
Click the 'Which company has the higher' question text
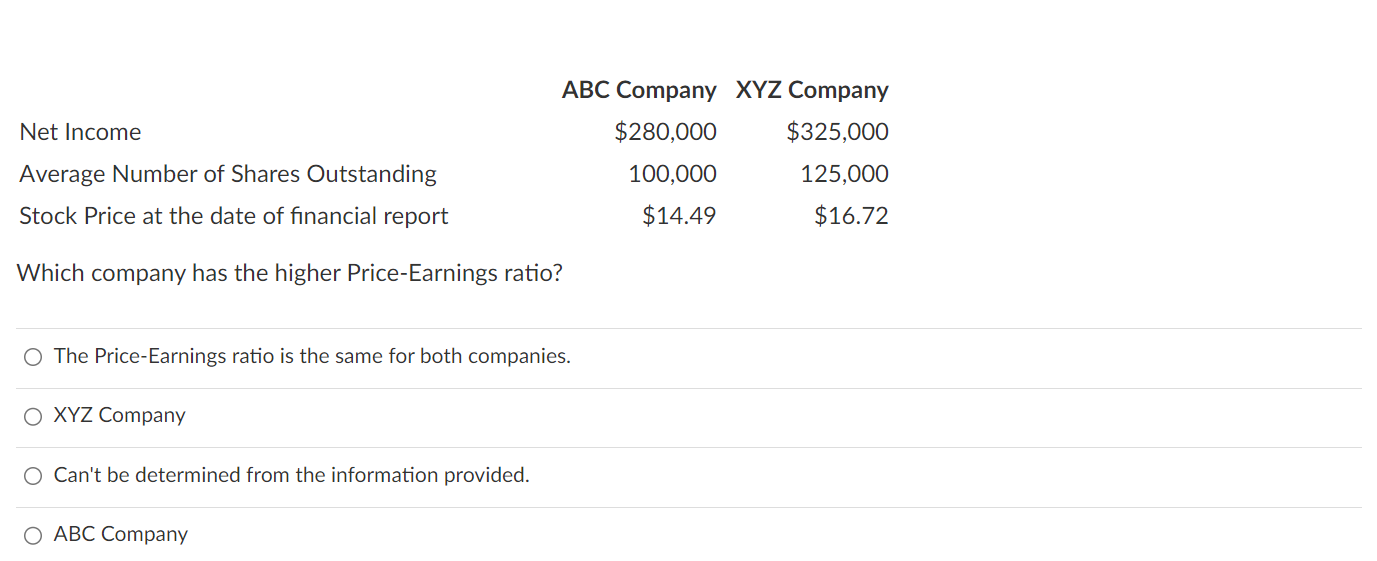290,273
